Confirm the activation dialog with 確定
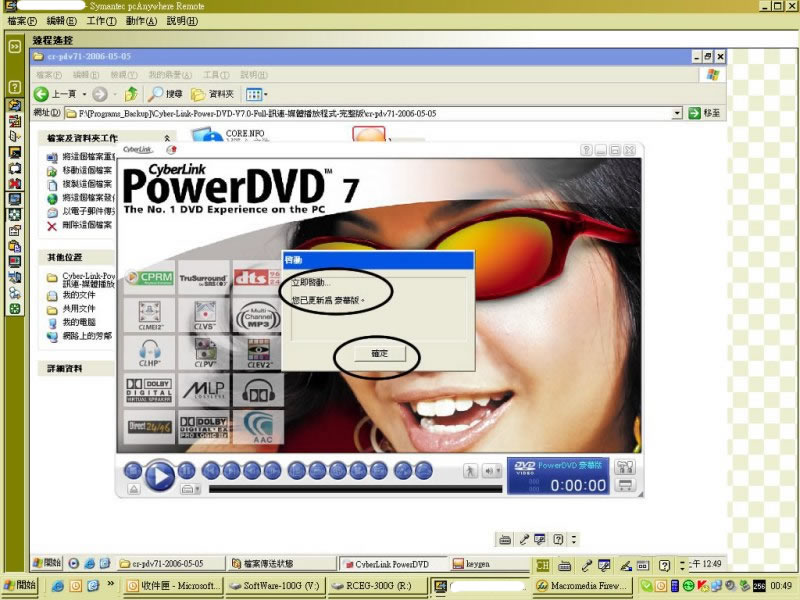The image size is (800, 600). pyautogui.click(x=380, y=353)
